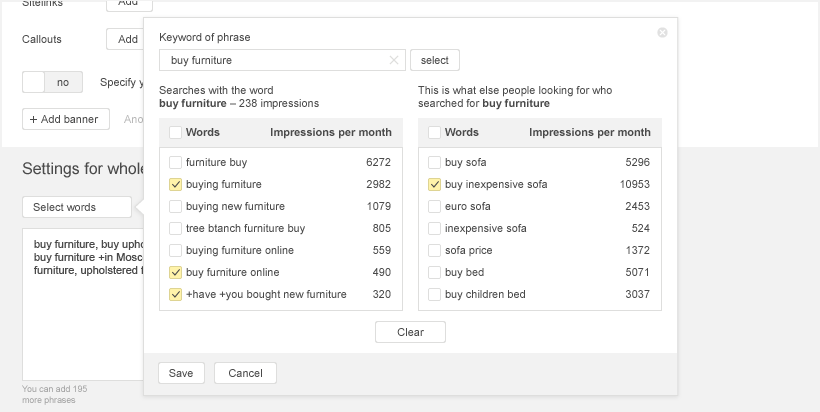This screenshot has height=412, width=820.
Task: Select all words in right list header
Action: point(435,132)
